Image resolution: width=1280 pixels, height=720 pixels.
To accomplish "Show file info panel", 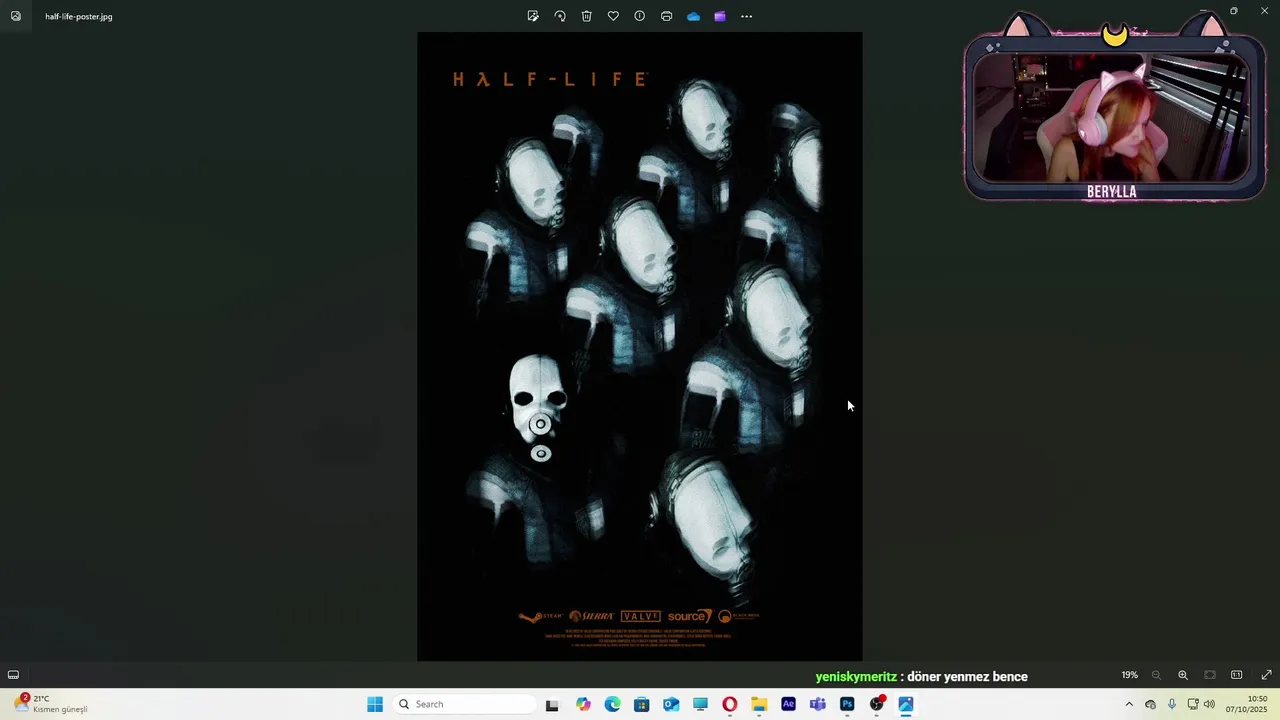I will click(640, 16).
